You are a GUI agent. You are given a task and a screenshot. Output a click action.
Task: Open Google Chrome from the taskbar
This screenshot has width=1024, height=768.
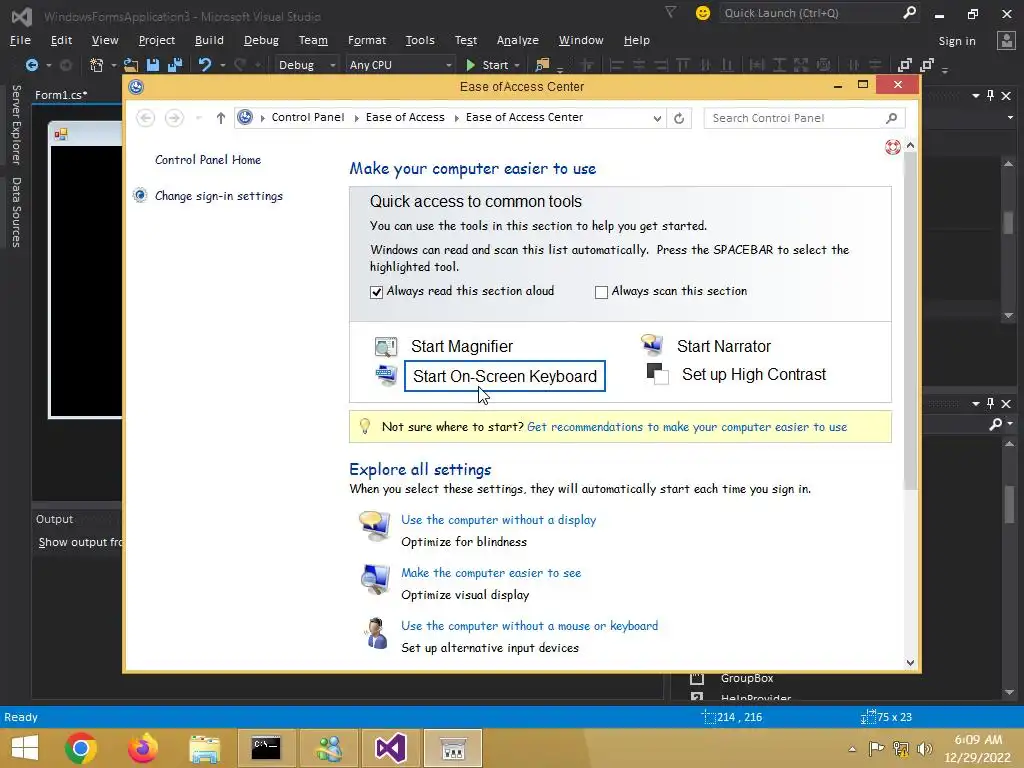(x=81, y=748)
